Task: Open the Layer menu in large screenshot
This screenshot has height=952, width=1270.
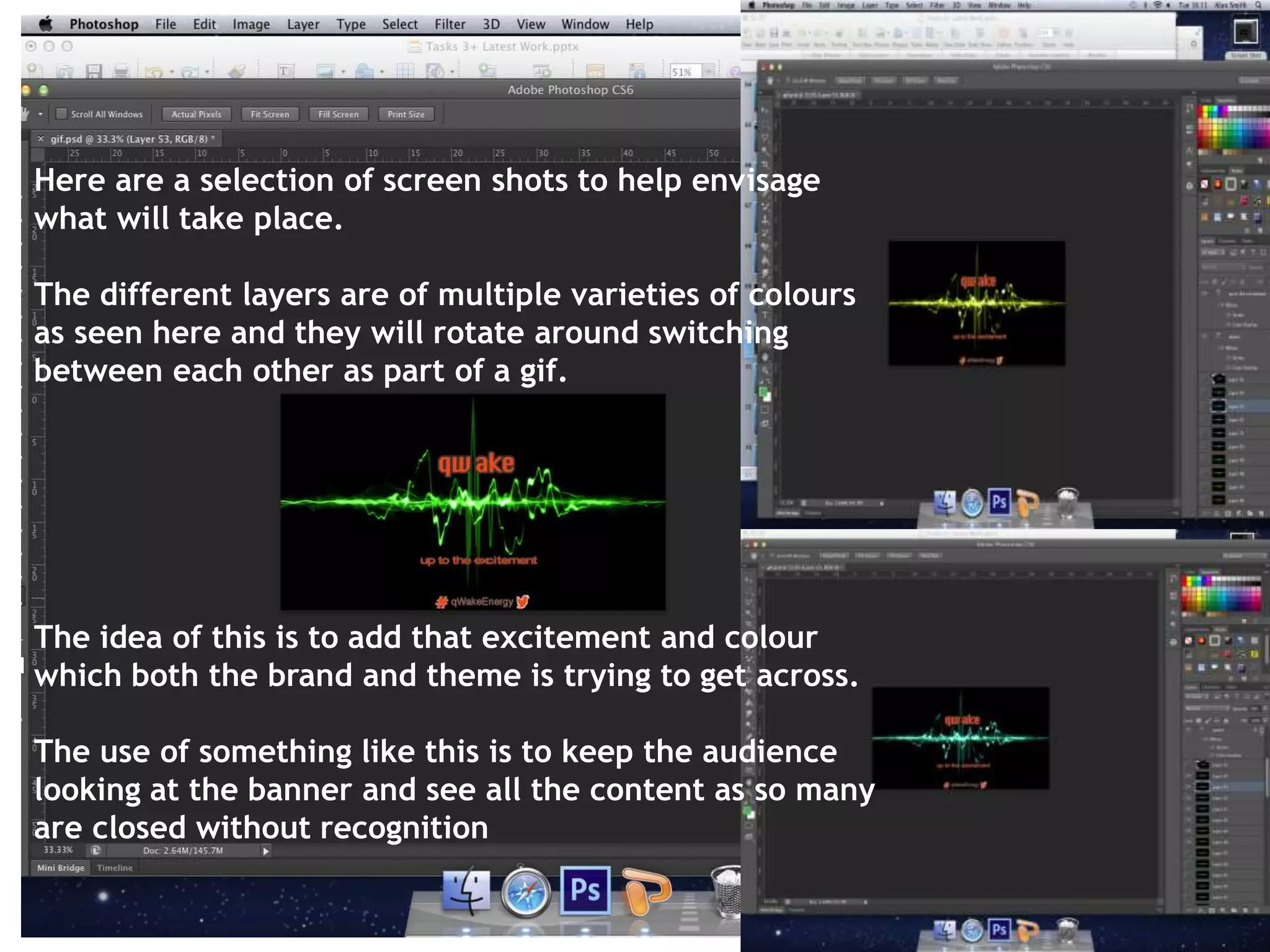Action: [303, 24]
